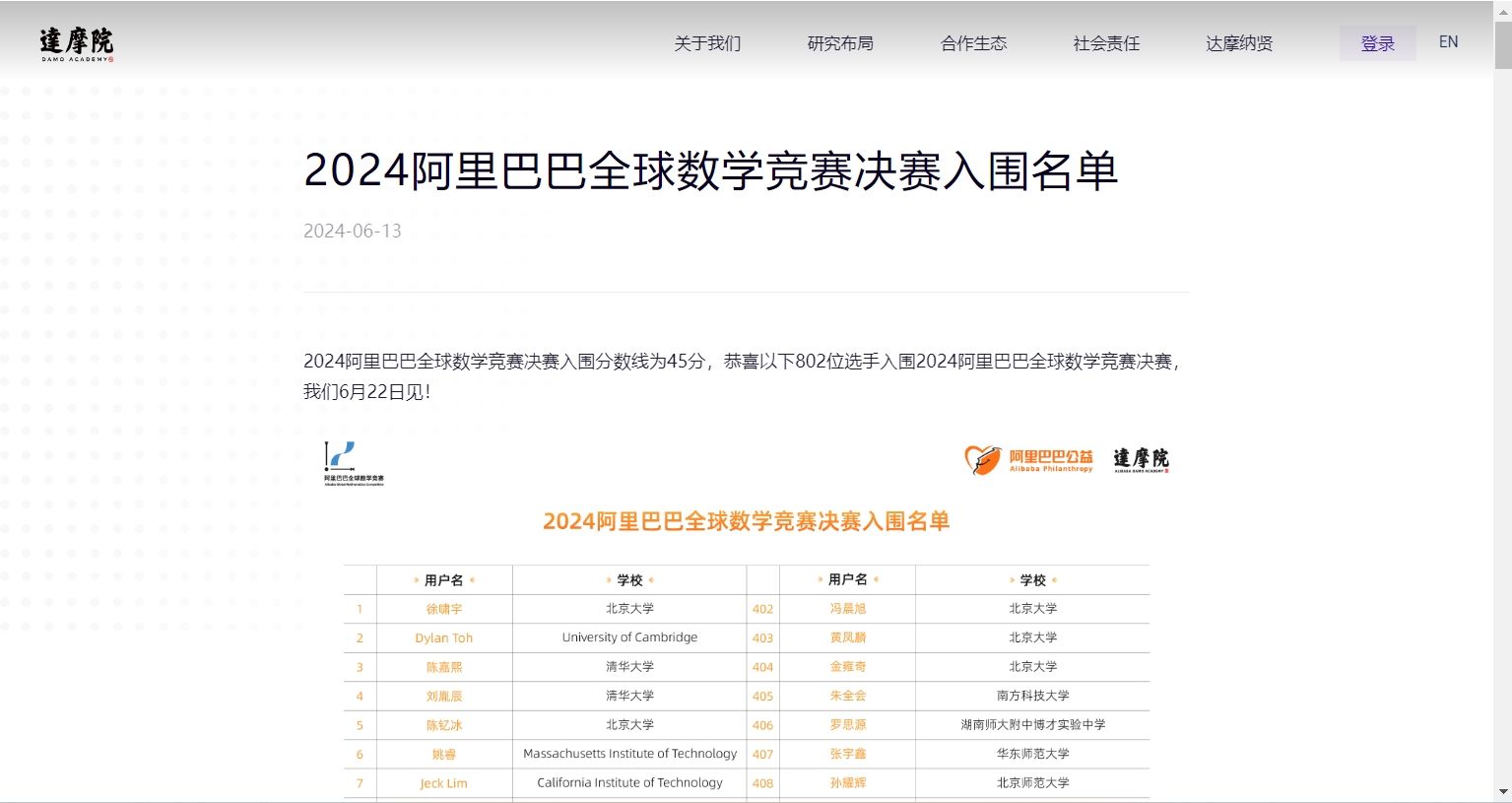This screenshot has width=1512, height=803.
Task: Open the 合作生态 menu
Action: point(973,43)
